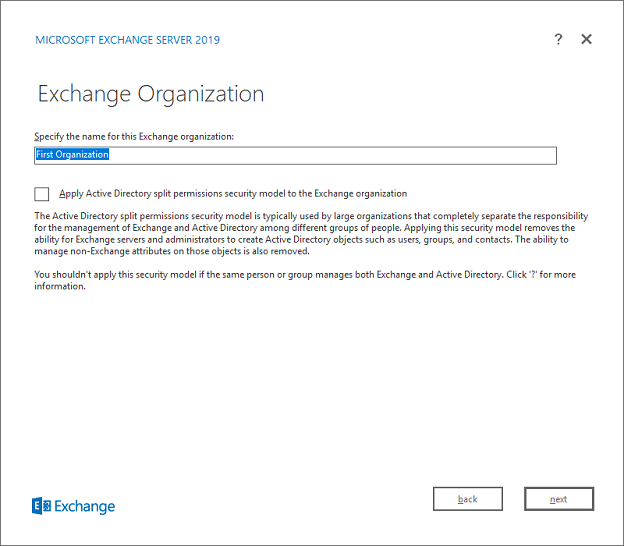Image resolution: width=624 pixels, height=546 pixels.
Task: Click the highlighted 'First Organization' text
Action: pyautogui.click(x=72, y=155)
